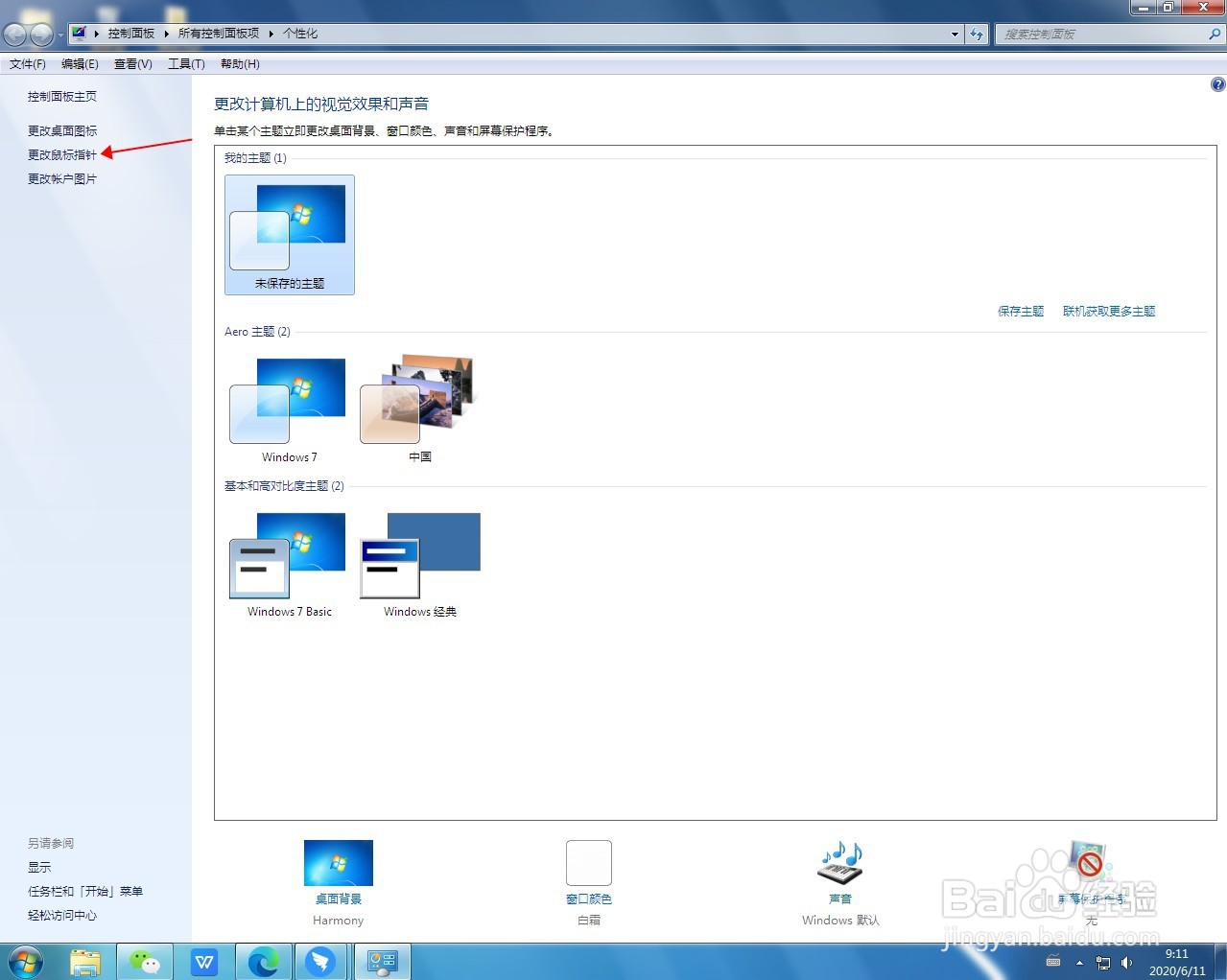Click the volume speaker icon in the tray
Viewport: 1227px width, 980px height.
1125,962
